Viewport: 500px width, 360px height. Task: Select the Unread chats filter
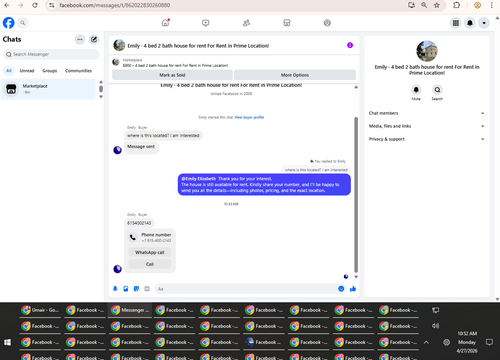[27, 71]
